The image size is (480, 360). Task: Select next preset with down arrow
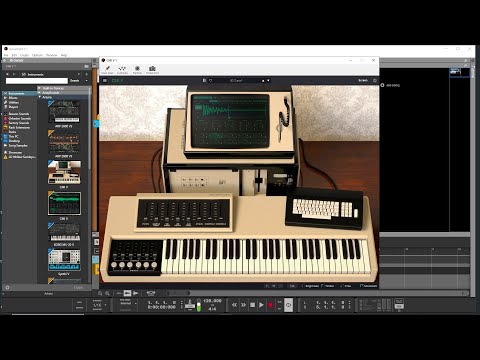coord(268,81)
